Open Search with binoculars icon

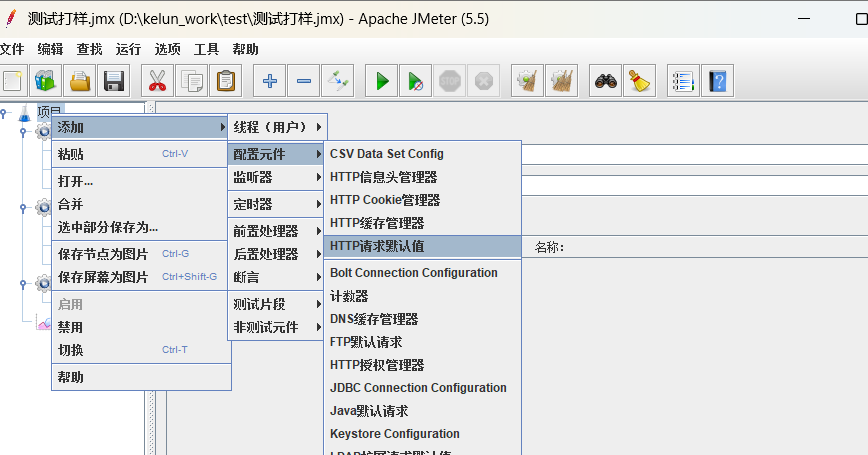click(606, 81)
